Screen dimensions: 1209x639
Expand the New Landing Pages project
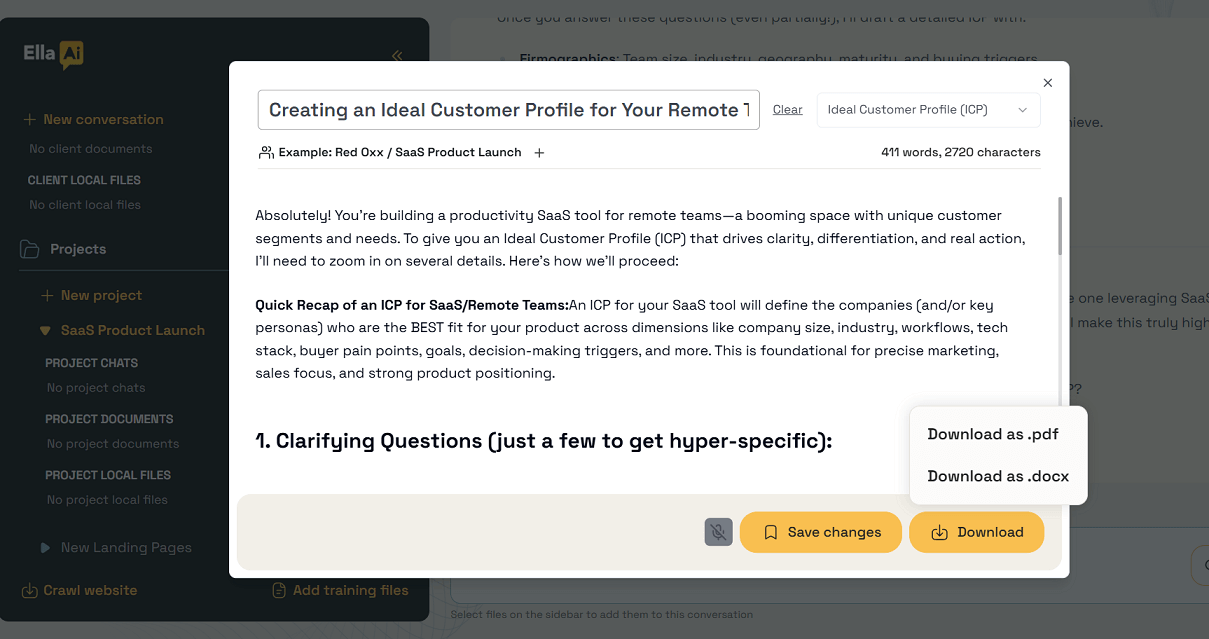[45, 547]
